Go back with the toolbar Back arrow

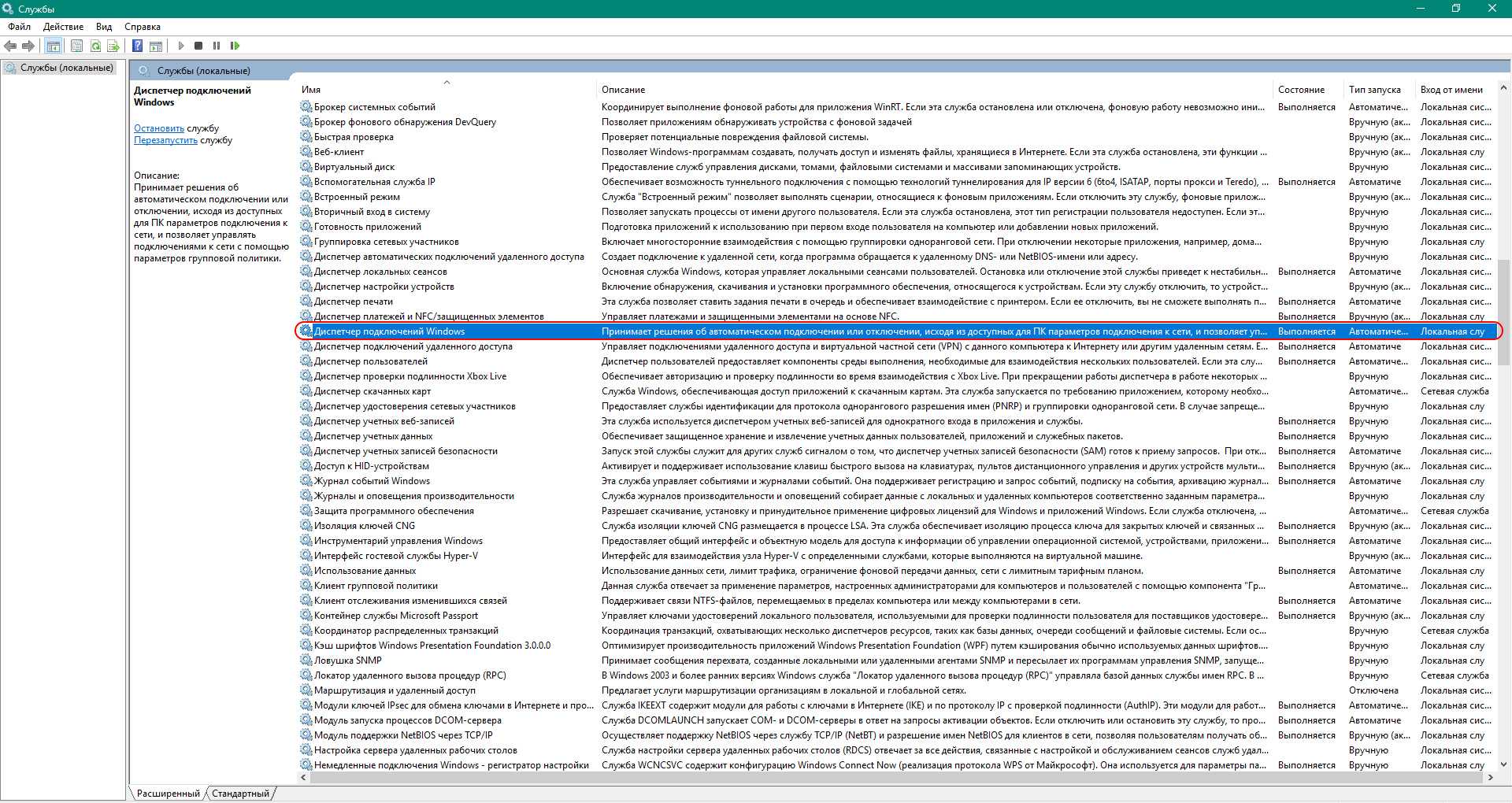[10, 46]
